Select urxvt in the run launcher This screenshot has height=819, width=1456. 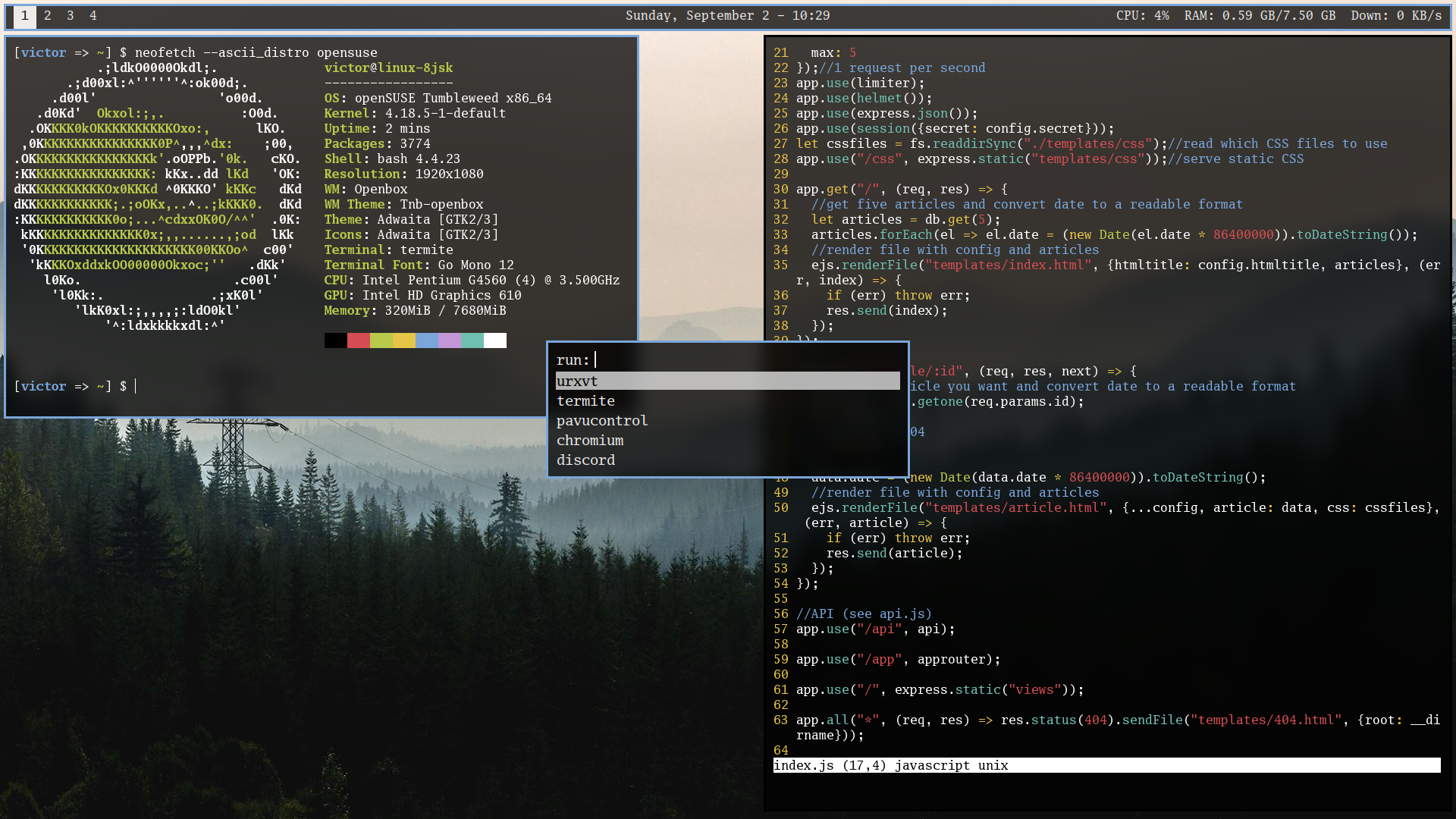point(728,381)
